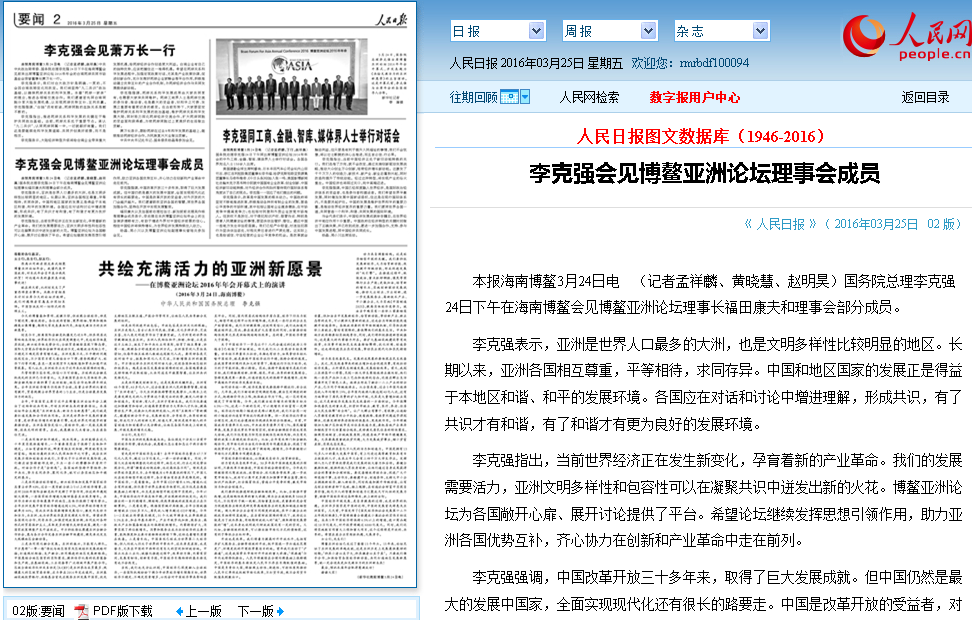The width and height of the screenshot is (972, 620).
Task: Click the 《人民日报》(2016年03月25日 02版) source line
Action: (x=852, y=224)
